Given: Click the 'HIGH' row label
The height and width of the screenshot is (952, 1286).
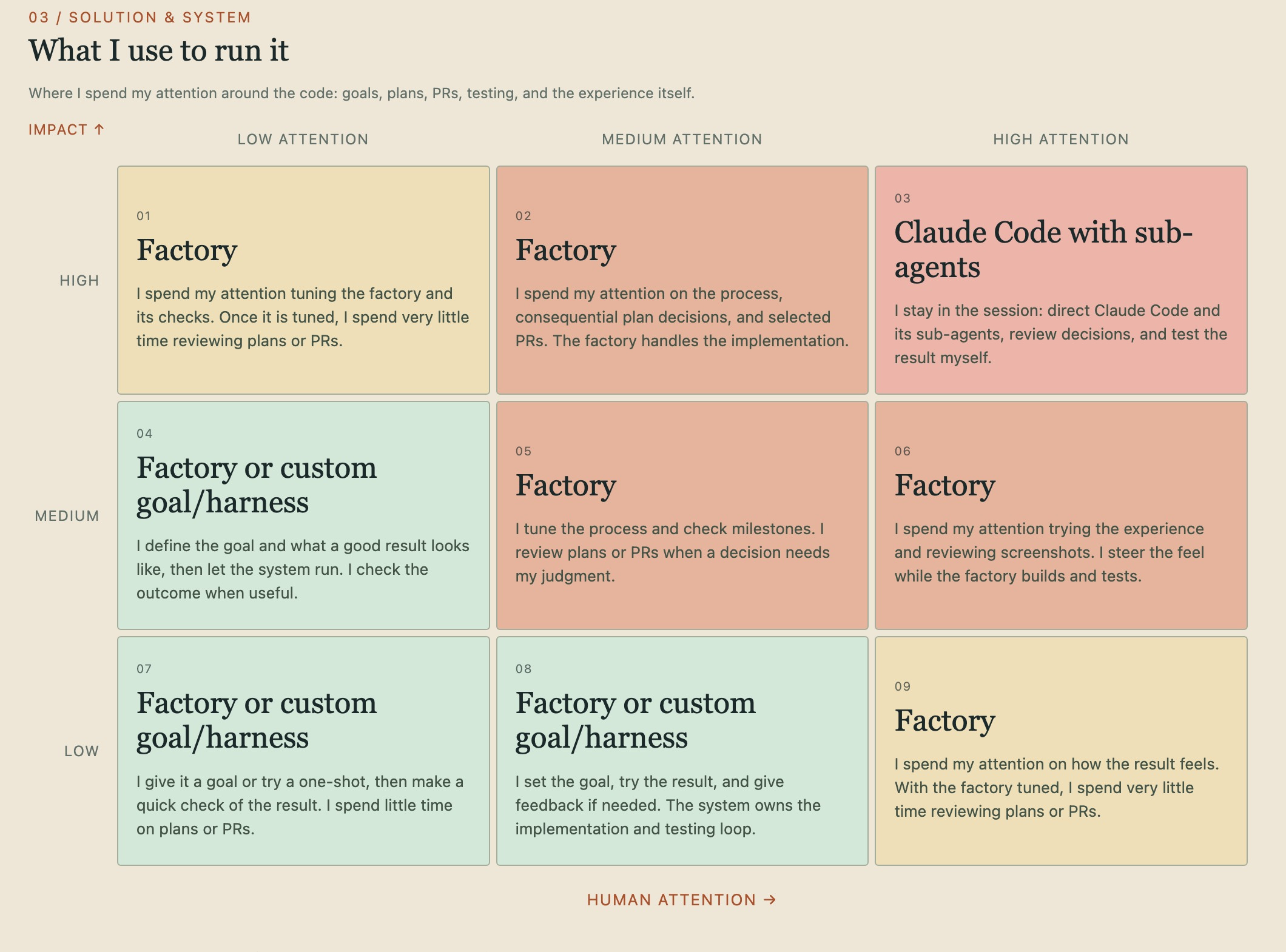Looking at the screenshot, I should (79, 281).
